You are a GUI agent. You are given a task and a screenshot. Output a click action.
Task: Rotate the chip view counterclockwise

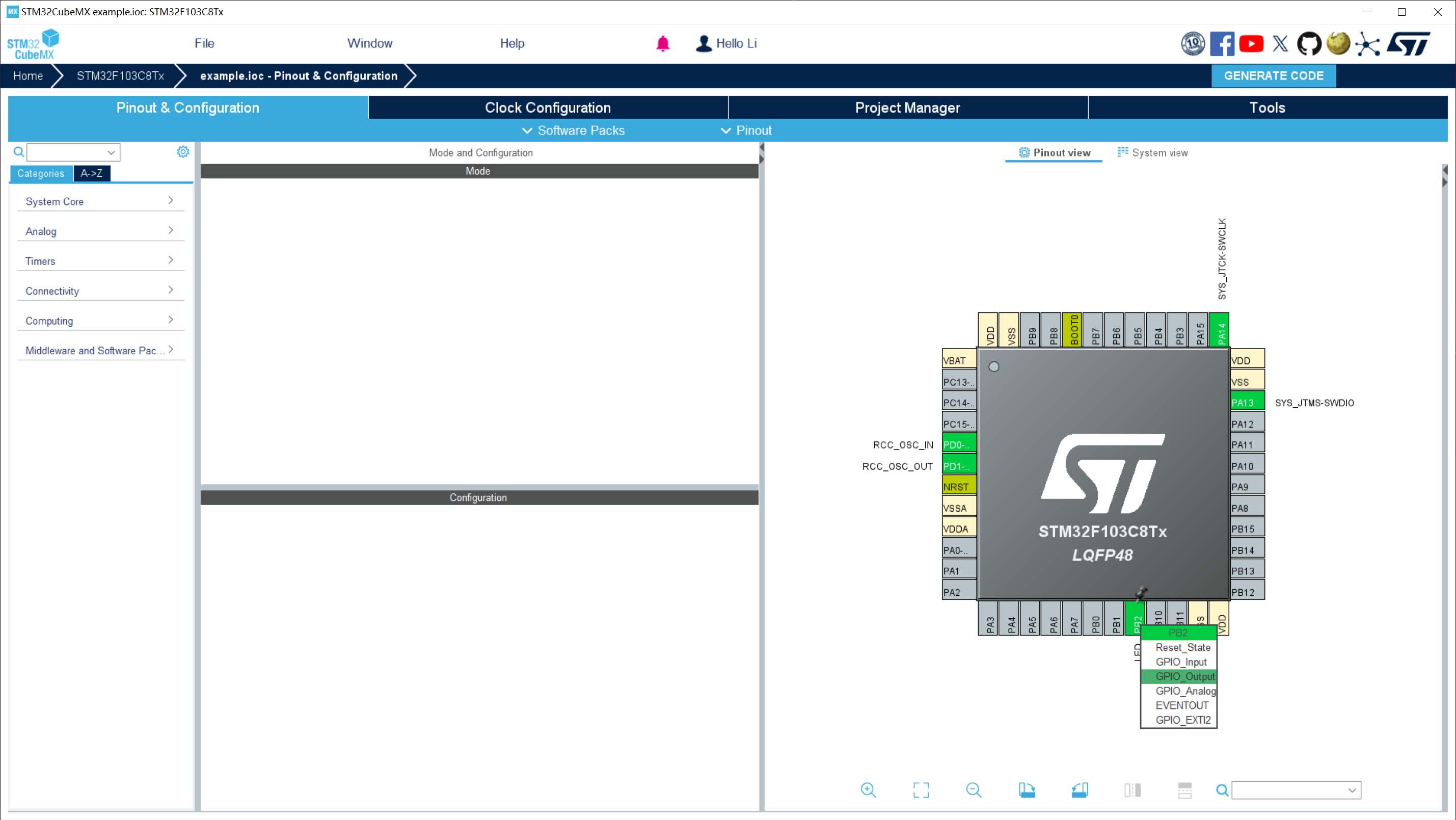[x=1079, y=789]
